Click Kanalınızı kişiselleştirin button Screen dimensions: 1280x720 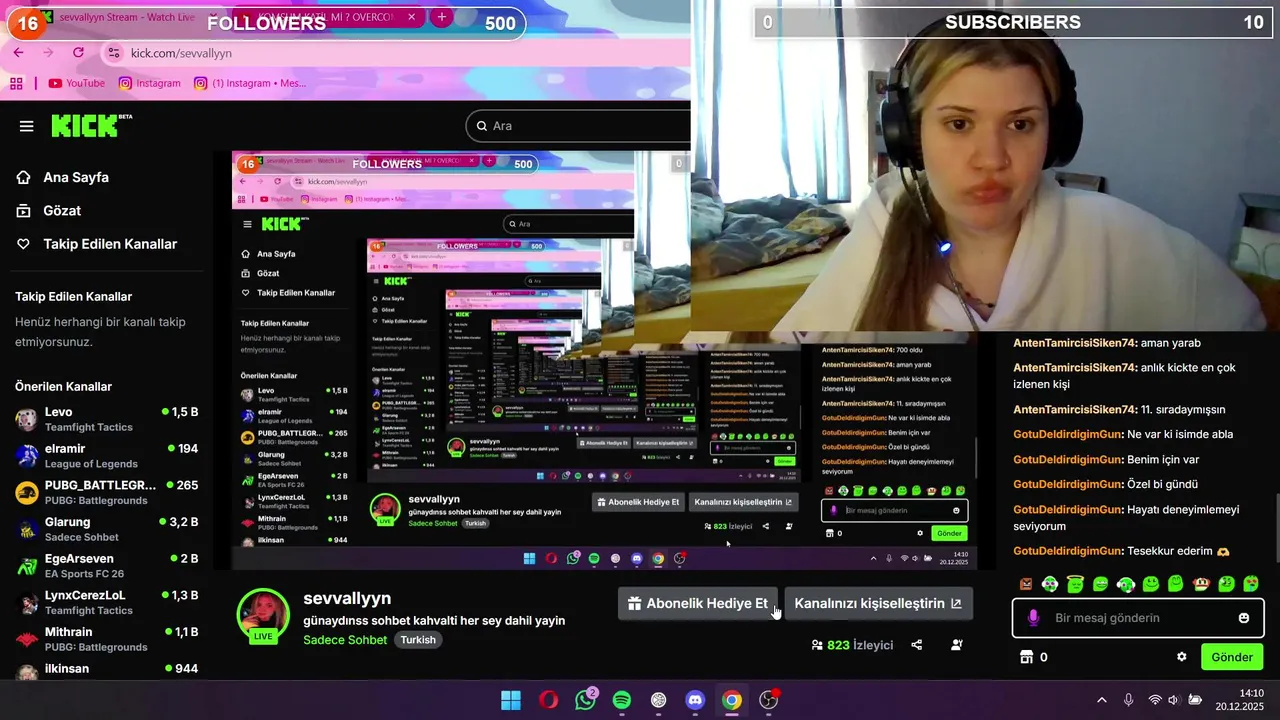[878, 603]
